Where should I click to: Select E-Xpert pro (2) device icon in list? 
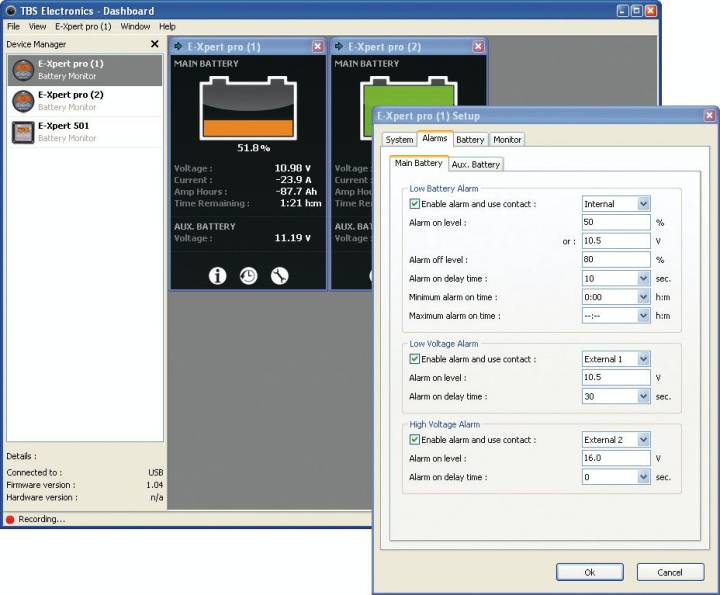tap(23, 100)
